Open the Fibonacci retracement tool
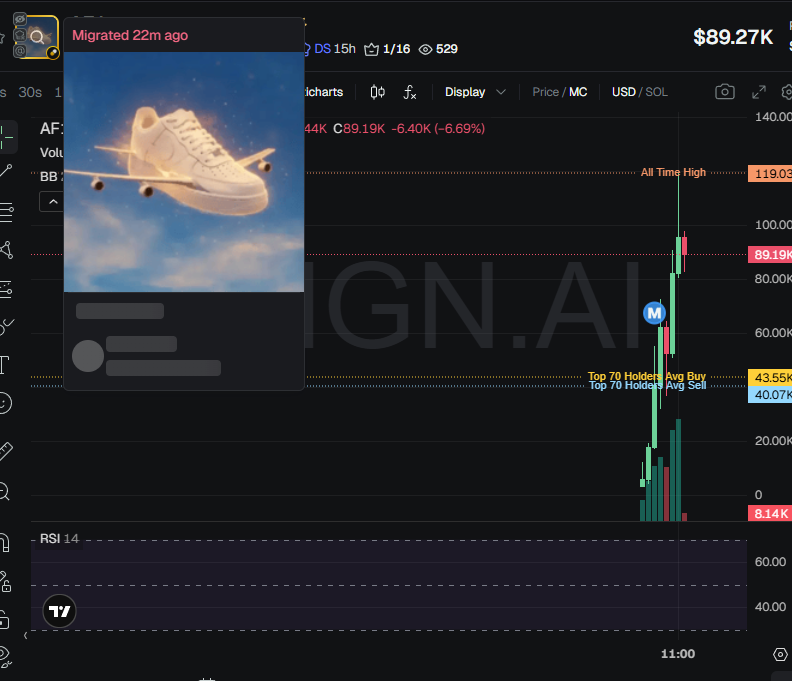Screen dimensions: 792x681 point(6,212)
